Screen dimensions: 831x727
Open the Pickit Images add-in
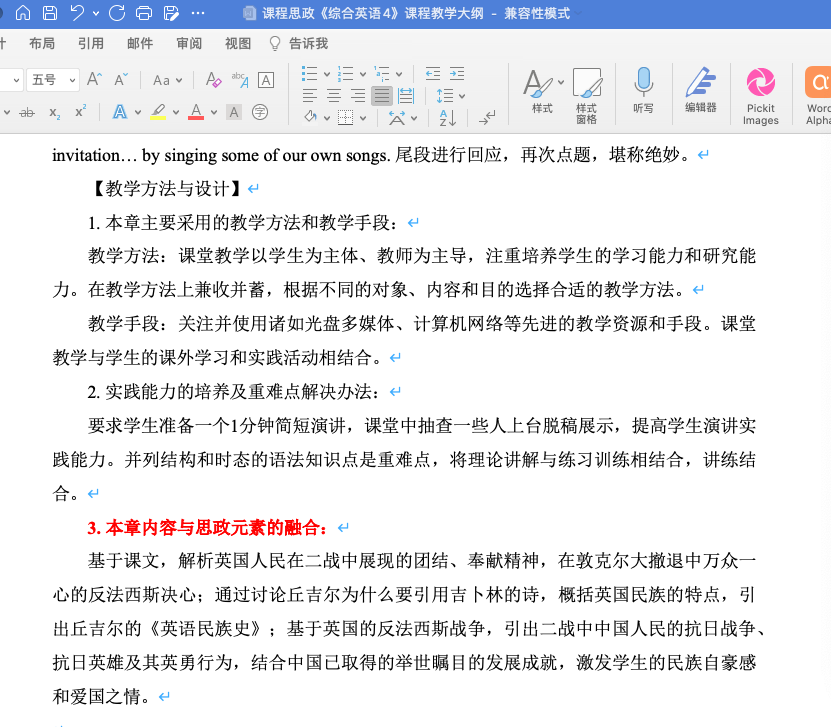760,98
